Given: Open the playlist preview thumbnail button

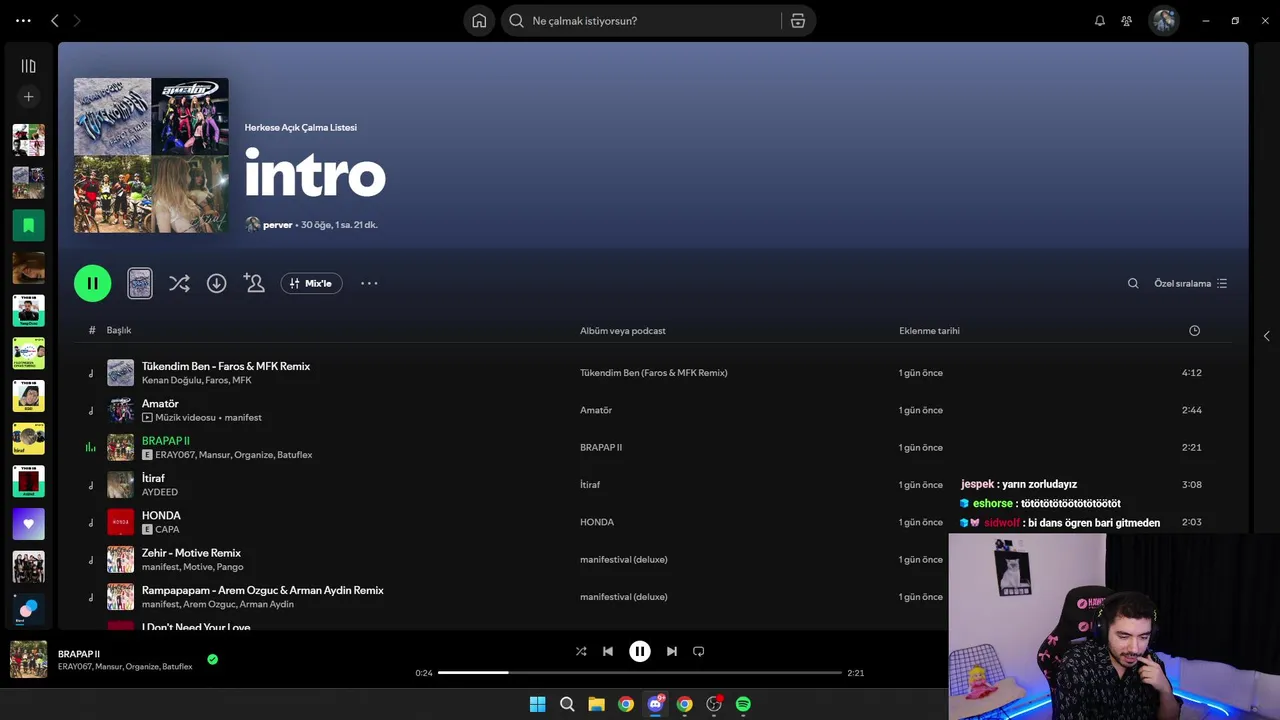Looking at the screenshot, I should tap(140, 283).
